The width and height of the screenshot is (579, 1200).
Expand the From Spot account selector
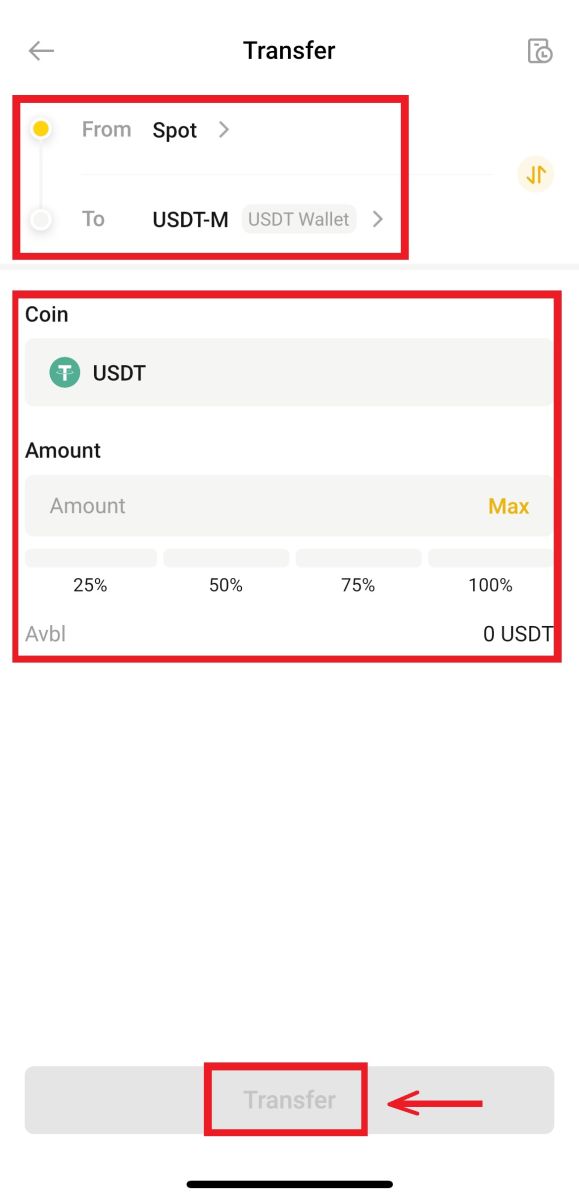tap(190, 129)
